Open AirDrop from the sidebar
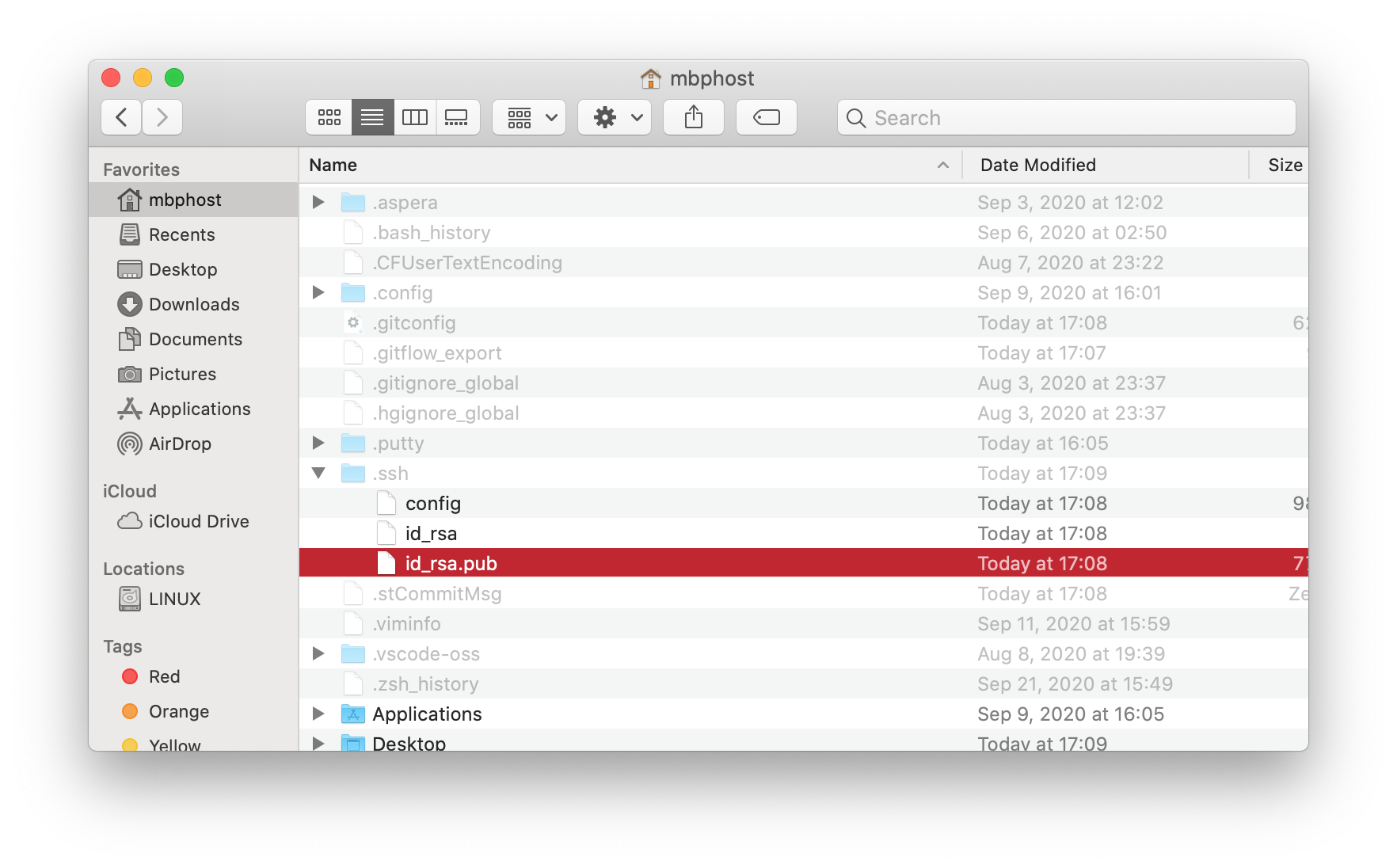Image resolution: width=1397 pixels, height=868 pixels. 180,444
